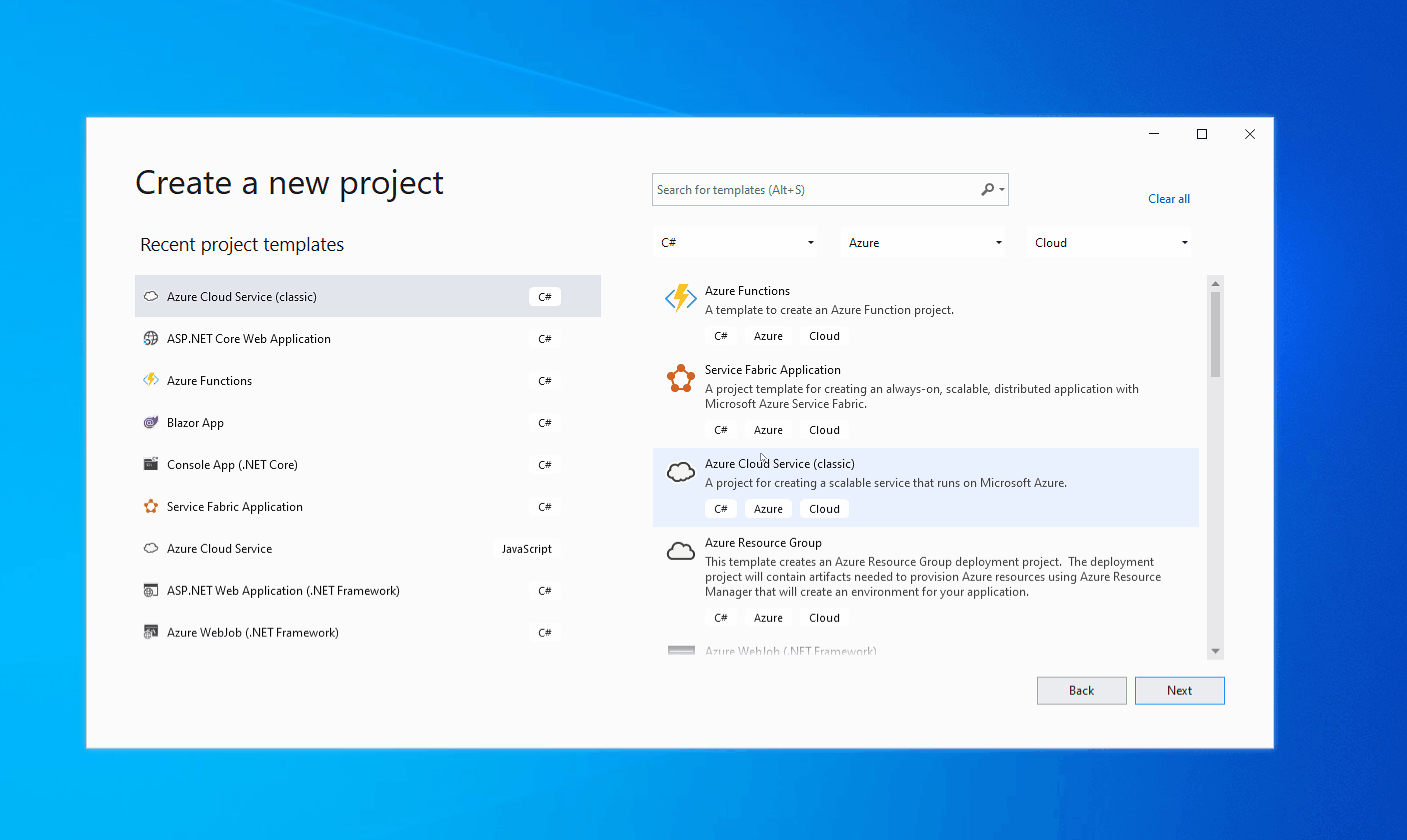Open the Azure platform filter dropdown

923,242
